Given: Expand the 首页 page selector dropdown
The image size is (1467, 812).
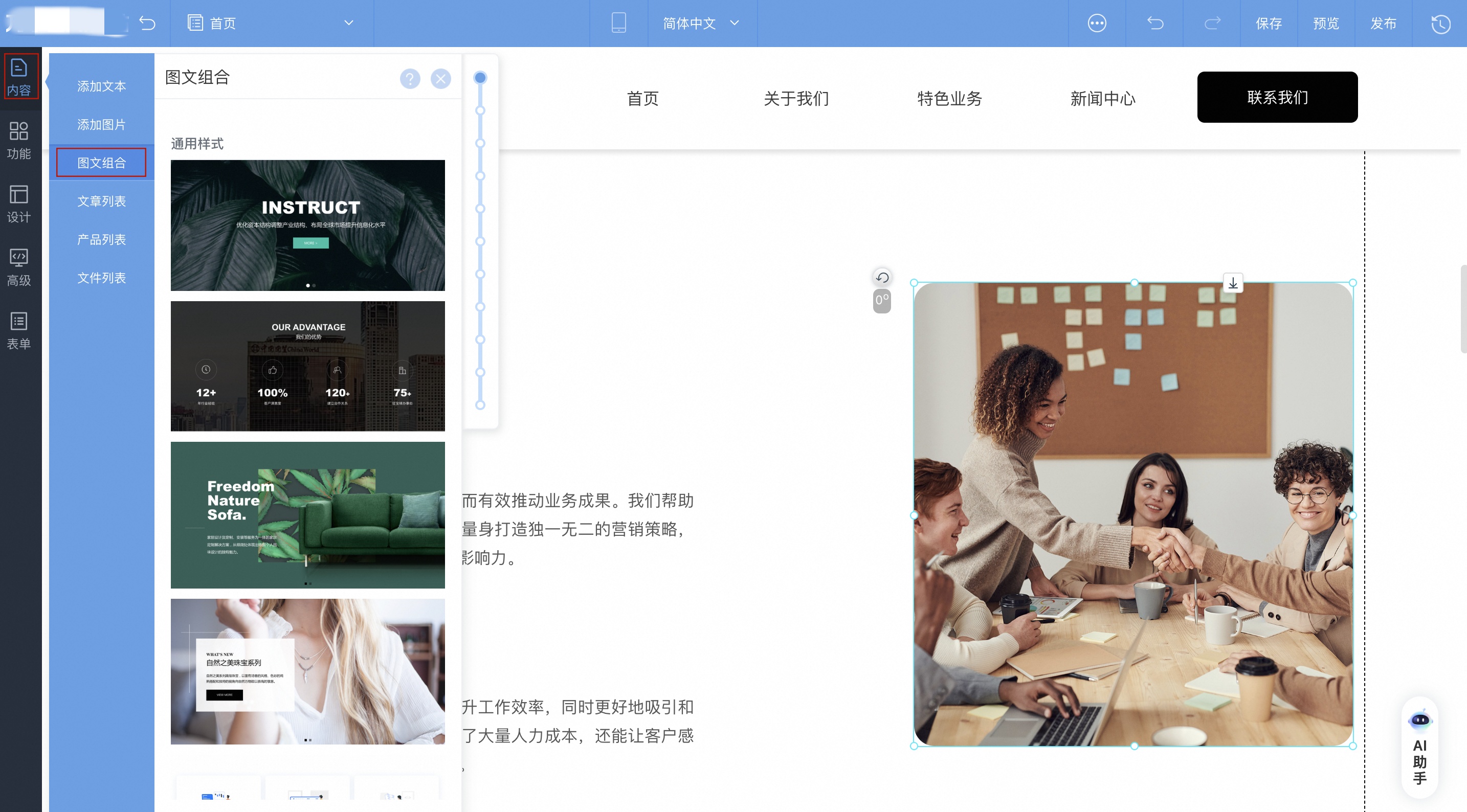Looking at the screenshot, I should (348, 23).
